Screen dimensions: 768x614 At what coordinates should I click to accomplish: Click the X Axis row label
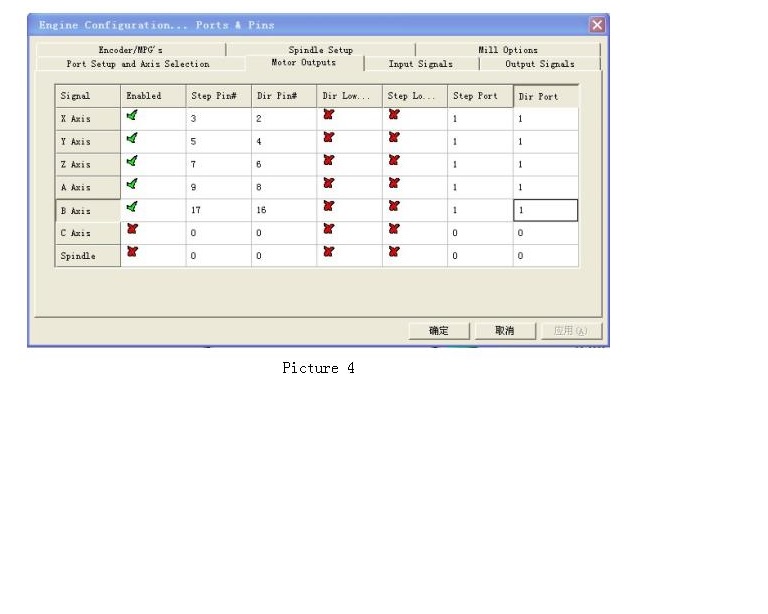tap(88, 118)
